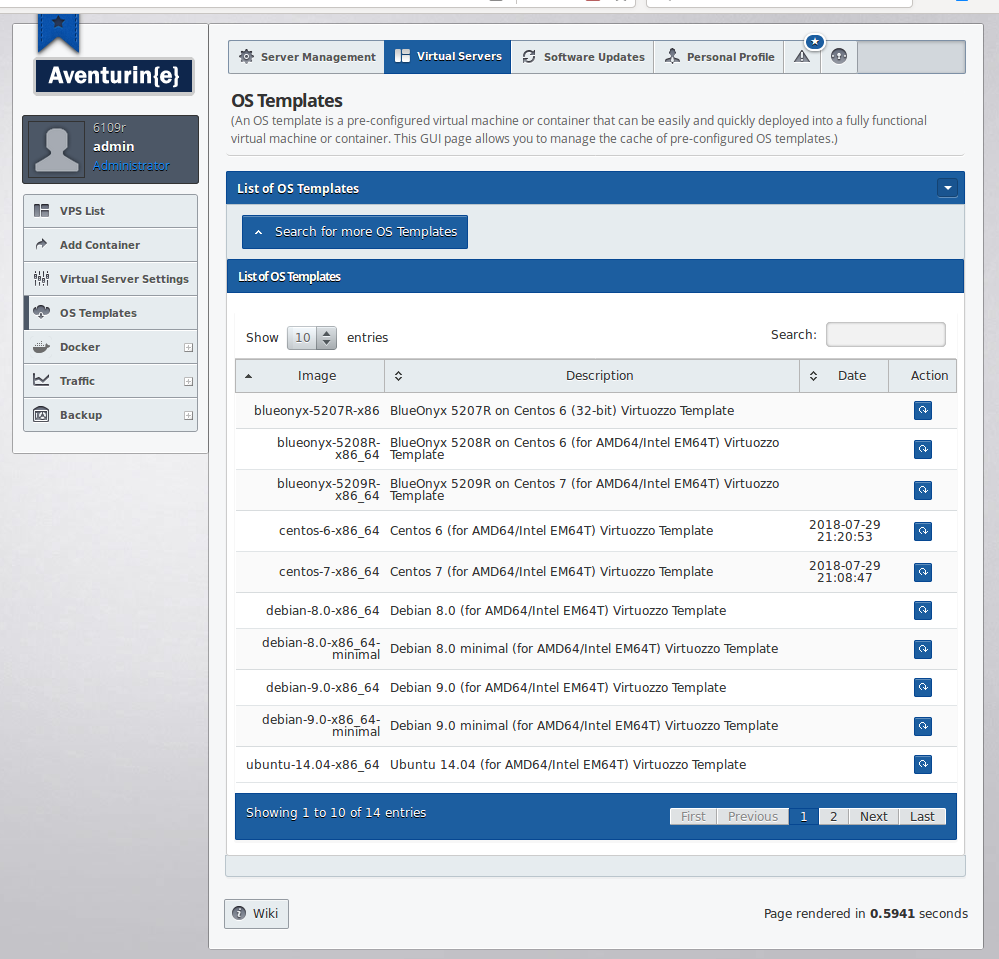Image resolution: width=999 pixels, height=959 pixels.
Task: Click the Administrator role link
Action: [131, 166]
